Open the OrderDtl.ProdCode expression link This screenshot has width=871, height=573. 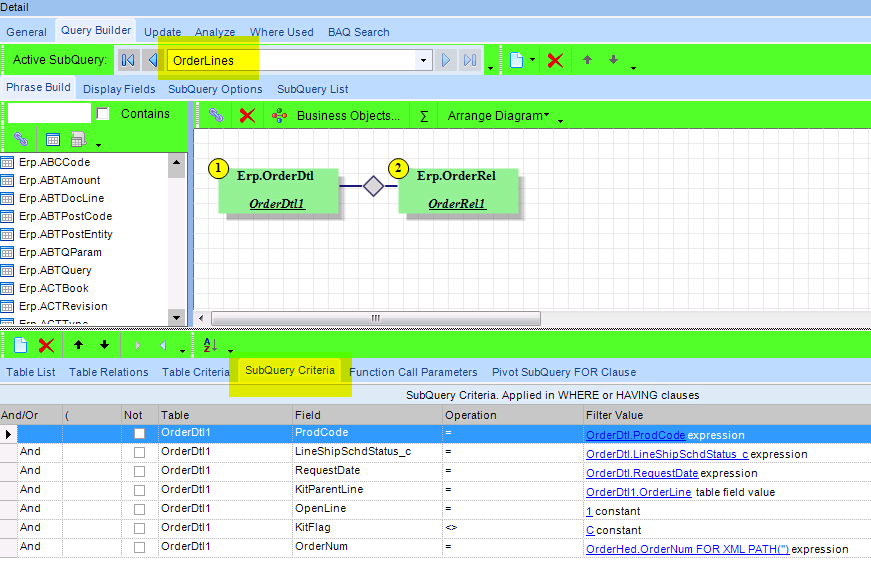[x=635, y=435]
